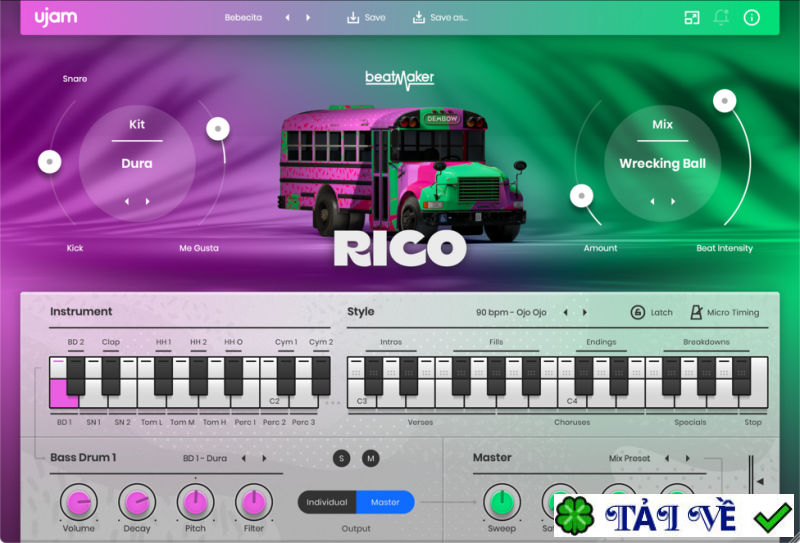
Task: Switch to next Mix after Wrecking Ball
Action: point(672,201)
